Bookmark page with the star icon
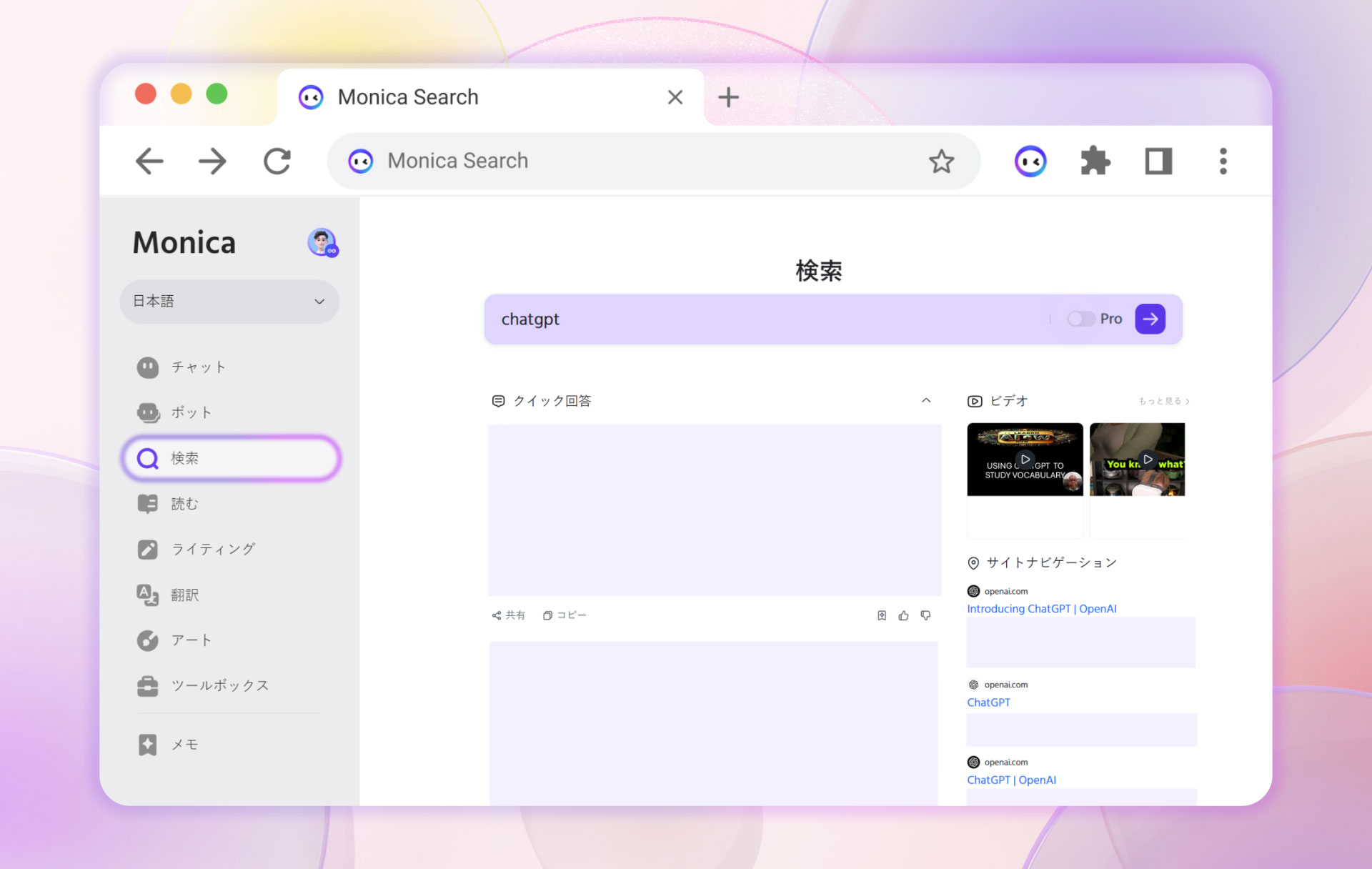Viewport: 1372px width, 869px height. point(941,162)
